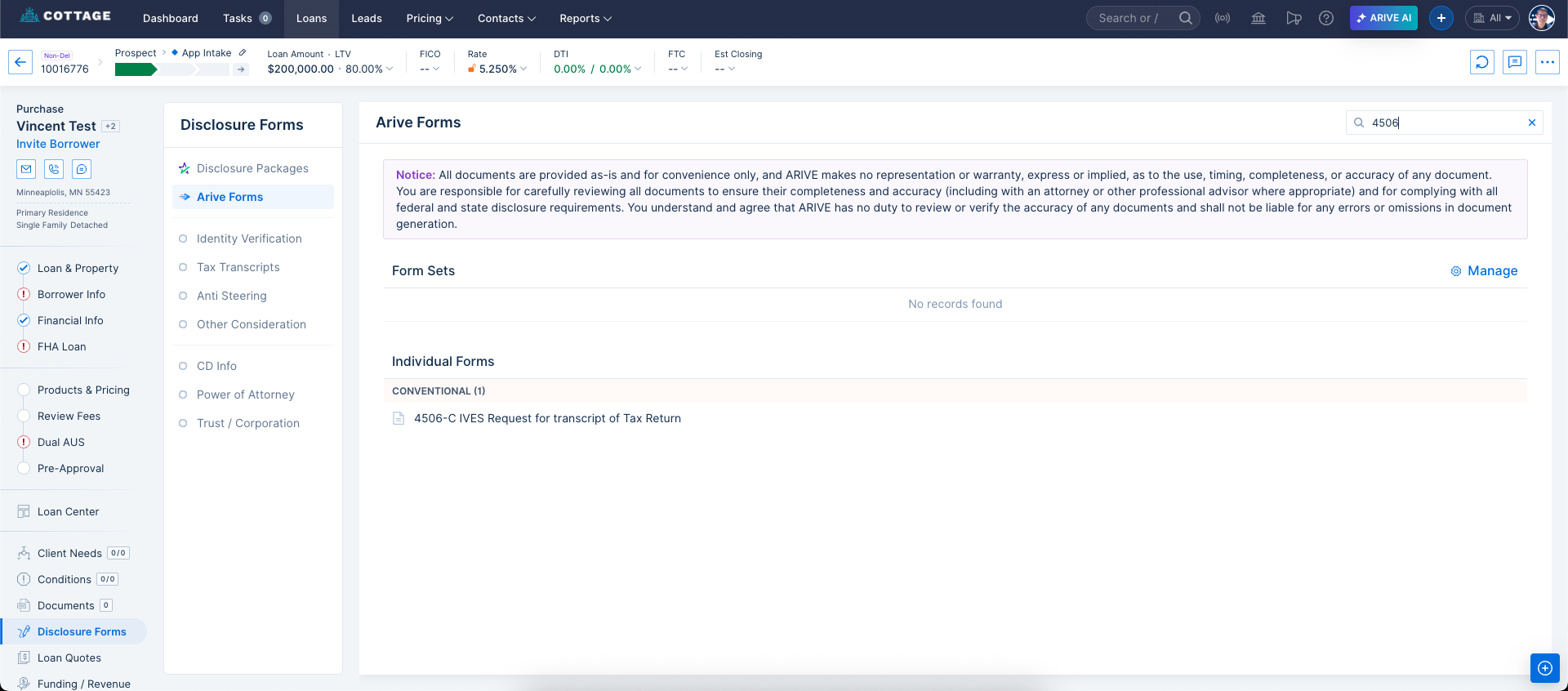Click the refresh loan icon
The image size is (1568, 691).
[x=1482, y=62]
